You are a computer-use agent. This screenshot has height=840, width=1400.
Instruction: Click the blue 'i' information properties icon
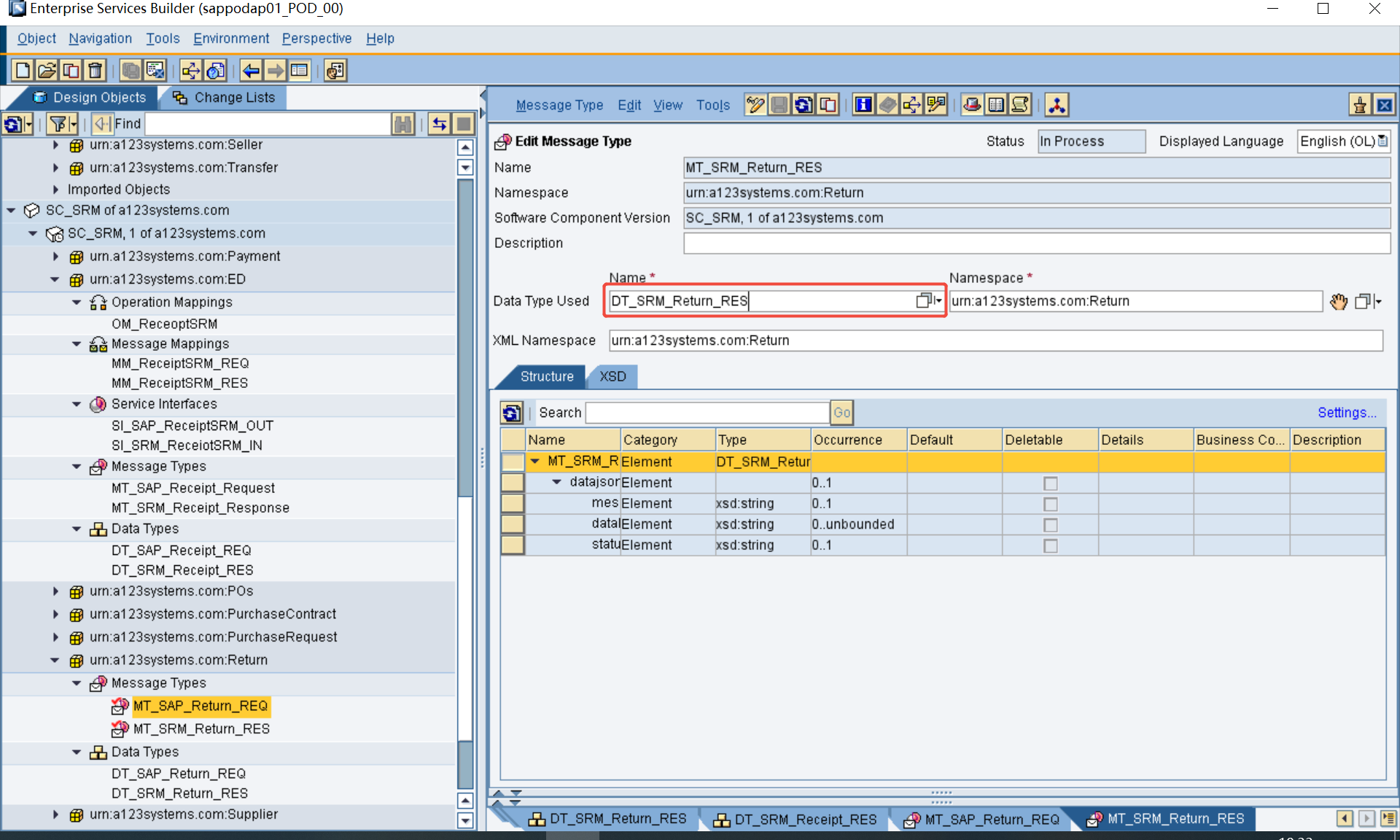863,105
